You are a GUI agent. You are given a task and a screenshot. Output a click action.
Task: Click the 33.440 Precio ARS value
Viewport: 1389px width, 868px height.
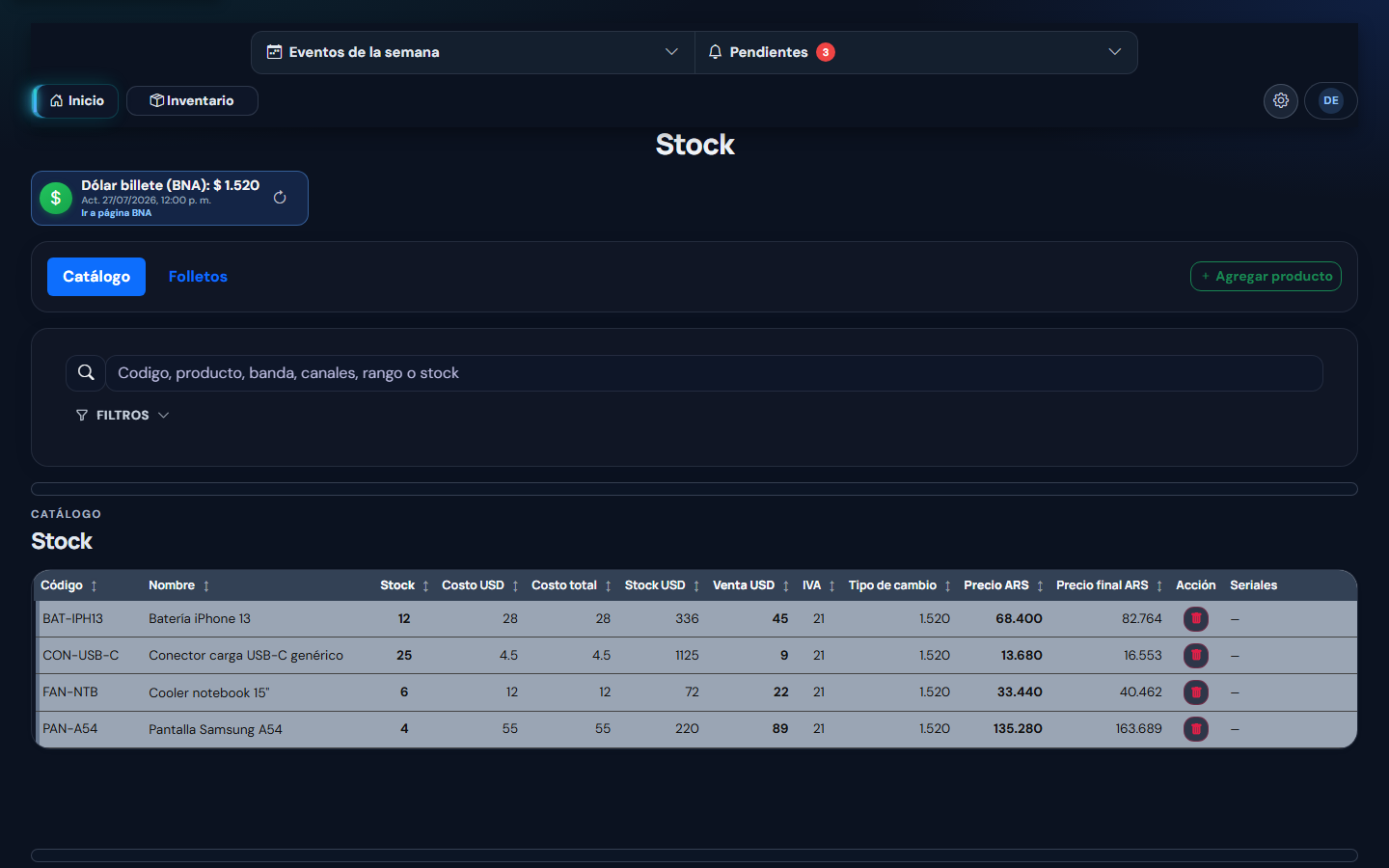click(x=1020, y=692)
